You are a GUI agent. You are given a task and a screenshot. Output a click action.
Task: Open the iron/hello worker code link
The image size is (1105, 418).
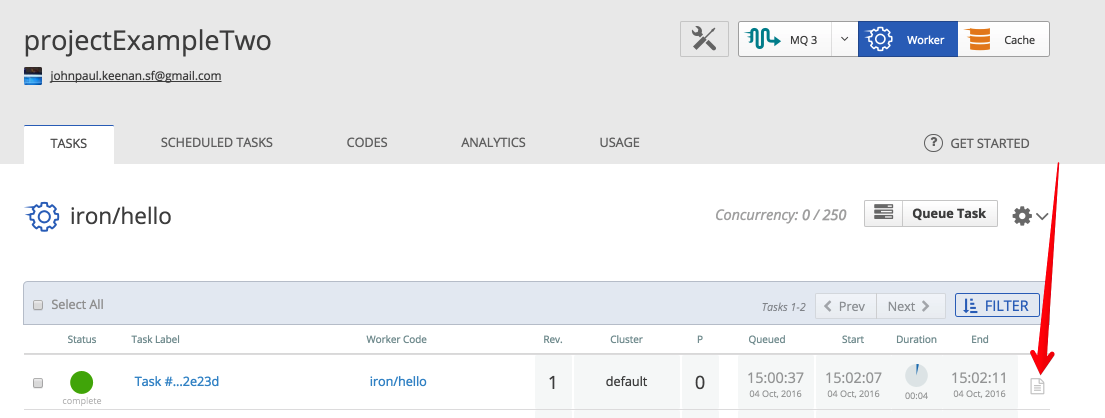[398, 382]
